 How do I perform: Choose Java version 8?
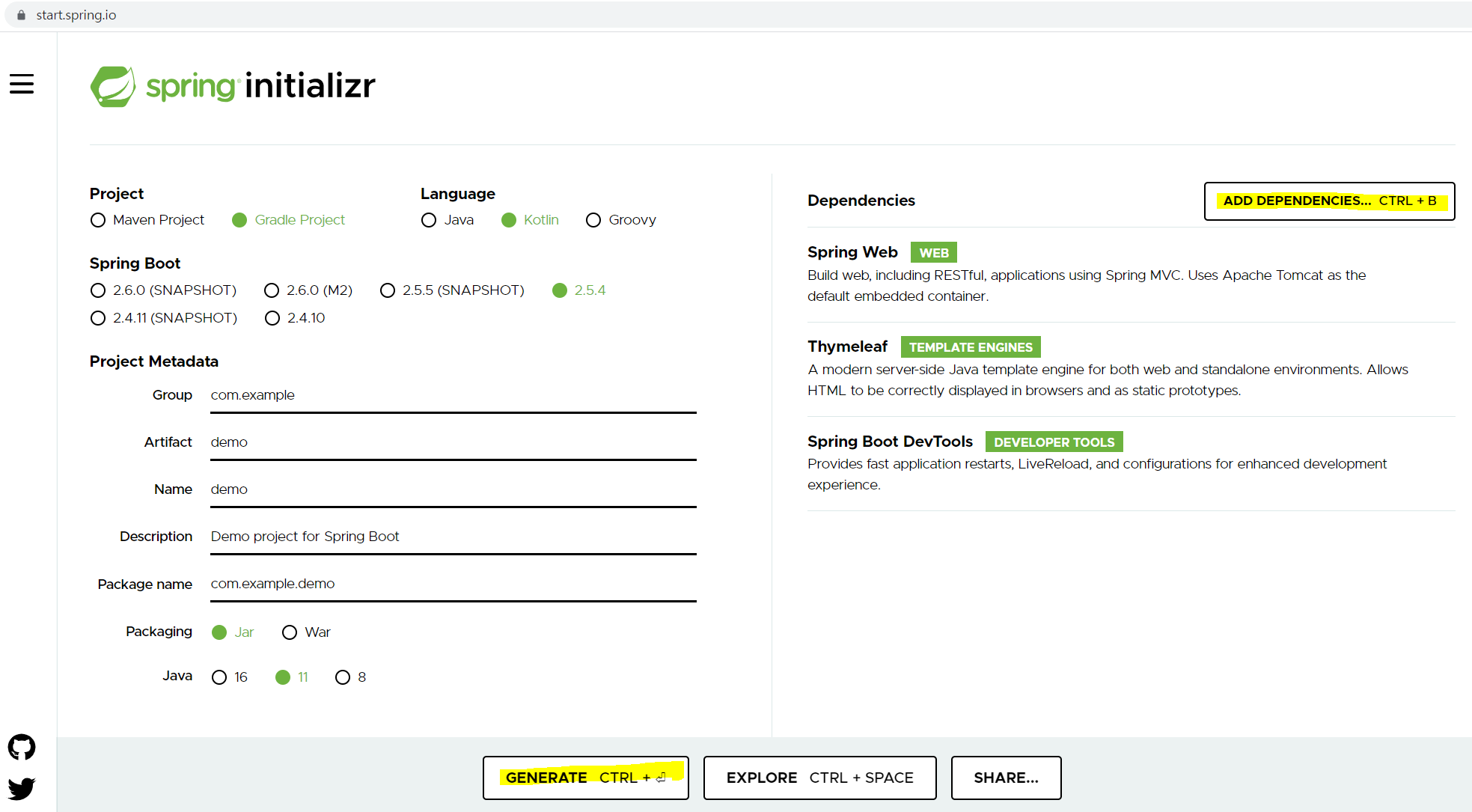pos(343,677)
